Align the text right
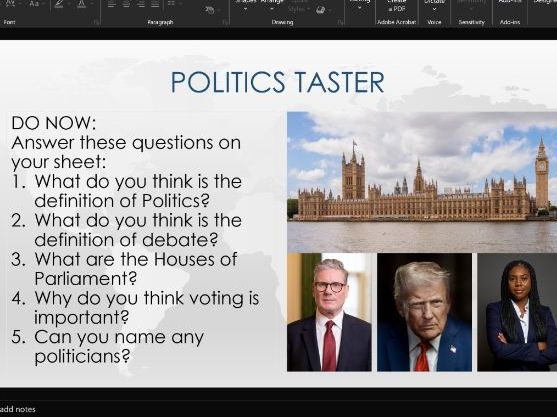This screenshot has height=417, width=557. [141, 4]
